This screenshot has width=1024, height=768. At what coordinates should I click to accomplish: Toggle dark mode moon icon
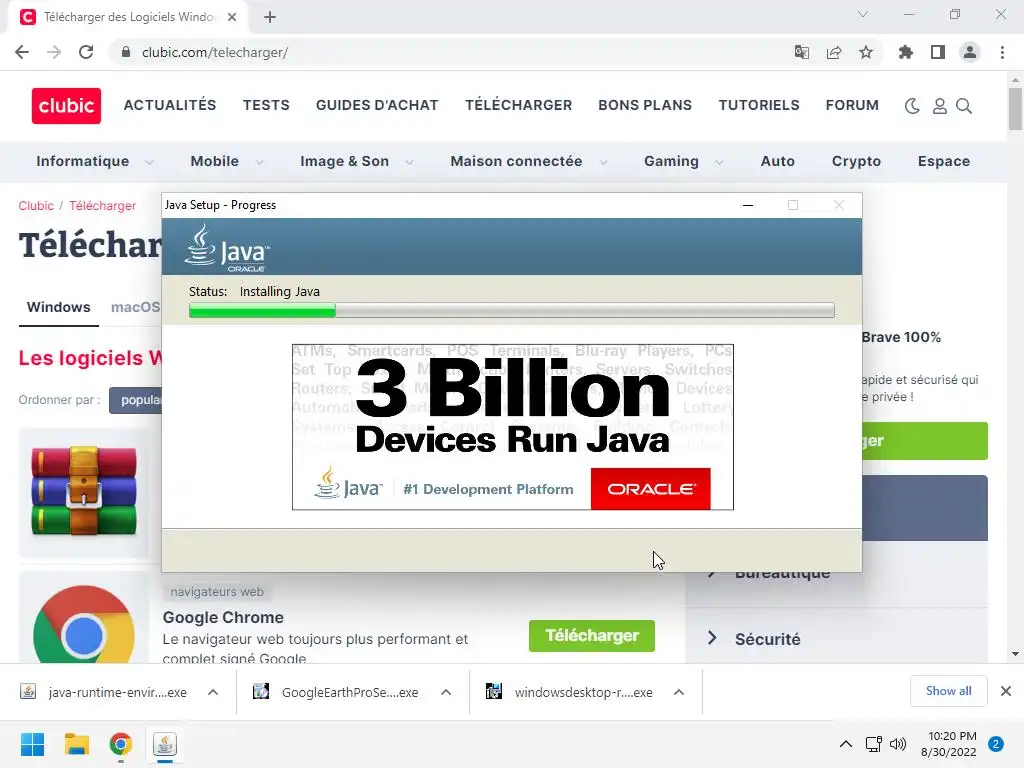click(x=912, y=106)
